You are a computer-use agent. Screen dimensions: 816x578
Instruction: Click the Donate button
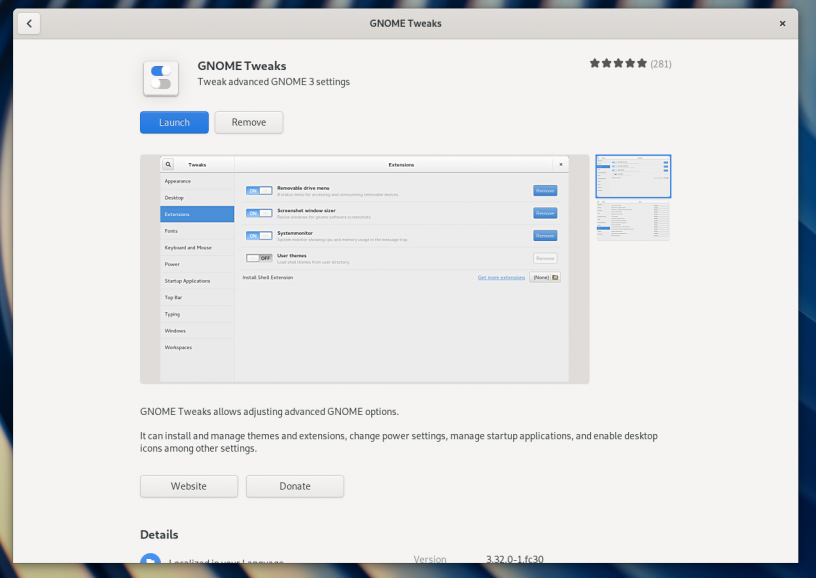(x=295, y=486)
